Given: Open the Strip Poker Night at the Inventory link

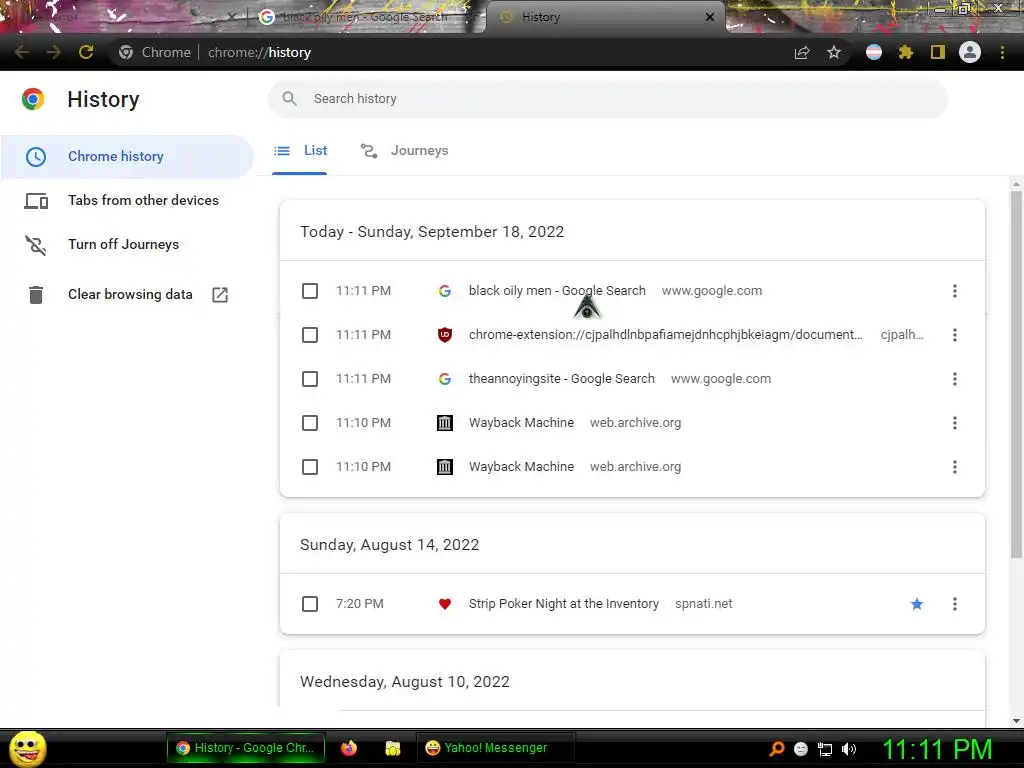Looking at the screenshot, I should click(x=564, y=604).
